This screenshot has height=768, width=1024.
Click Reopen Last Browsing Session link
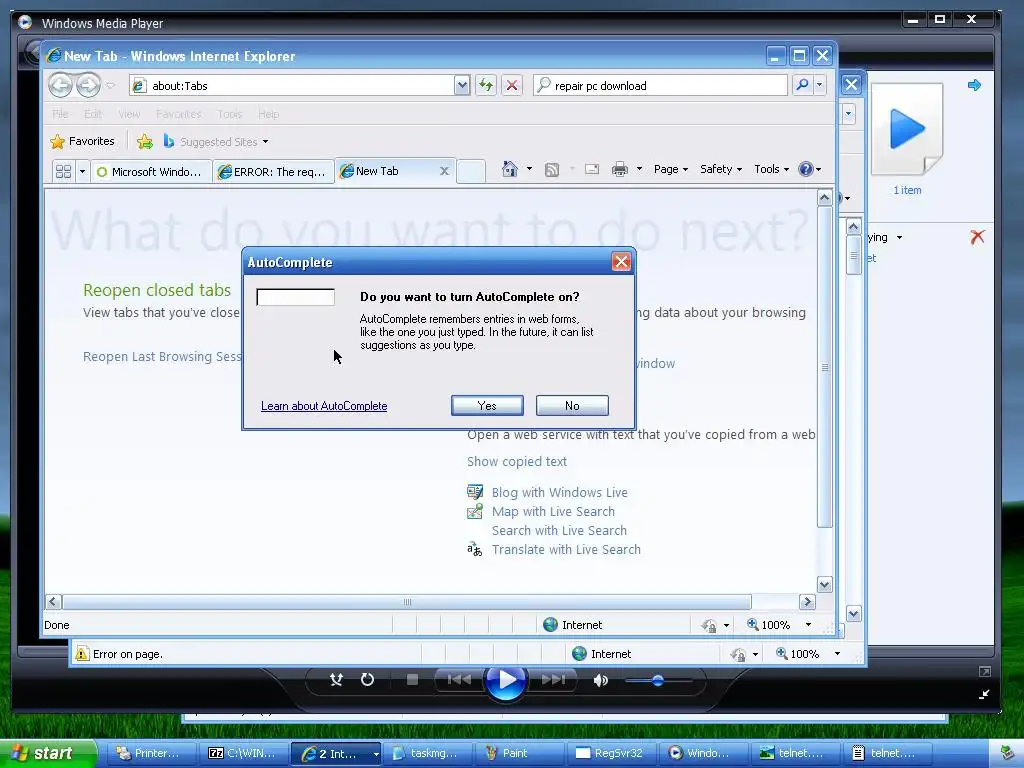click(x=162, y=357)
